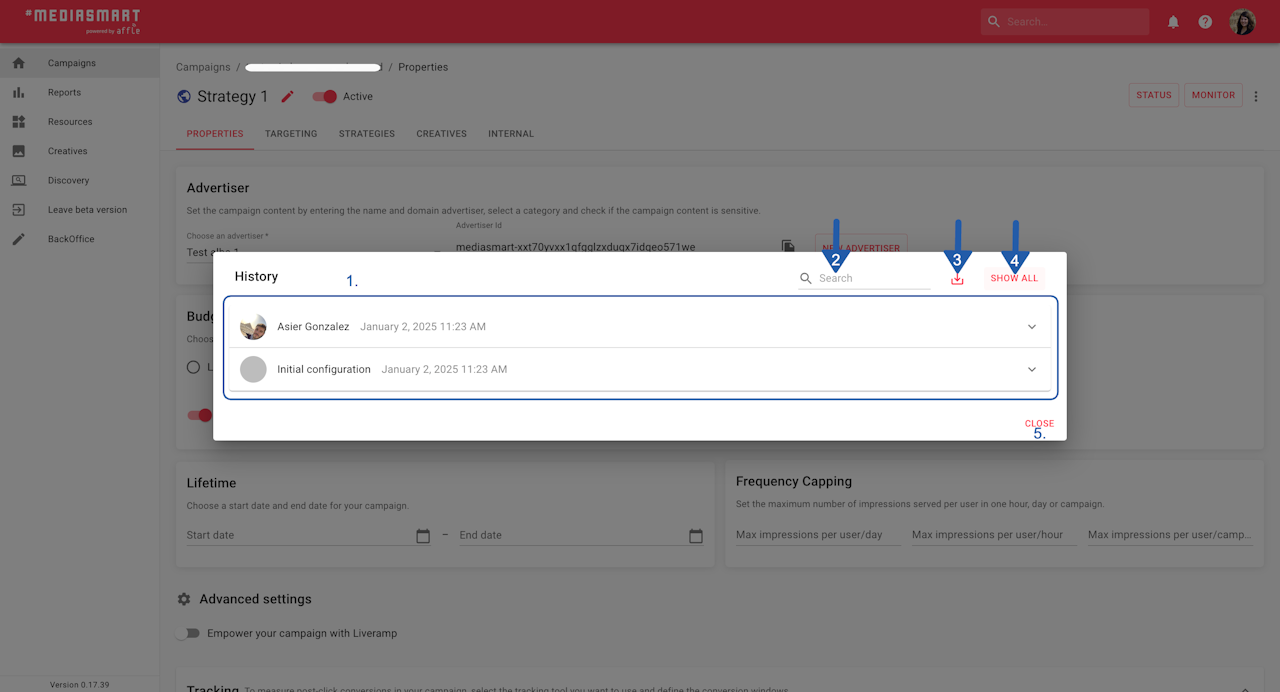Screen dimensions: 1280x692
Task: Click the top bar search field
Action: click(x=1065, y=22)
